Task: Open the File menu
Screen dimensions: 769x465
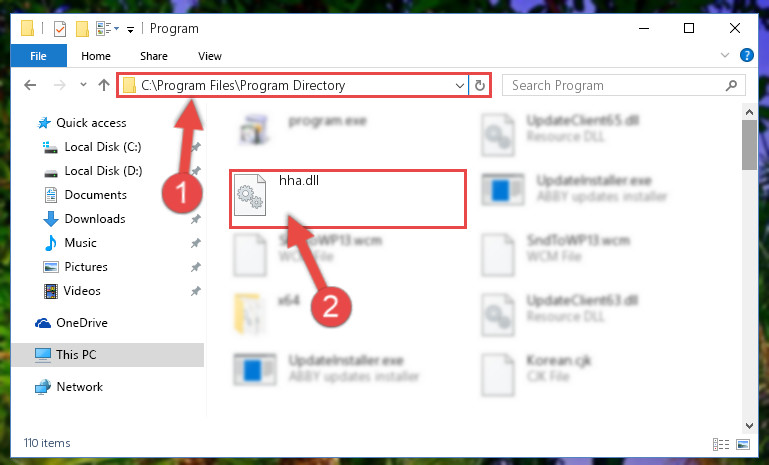Action: coord(38,56)
